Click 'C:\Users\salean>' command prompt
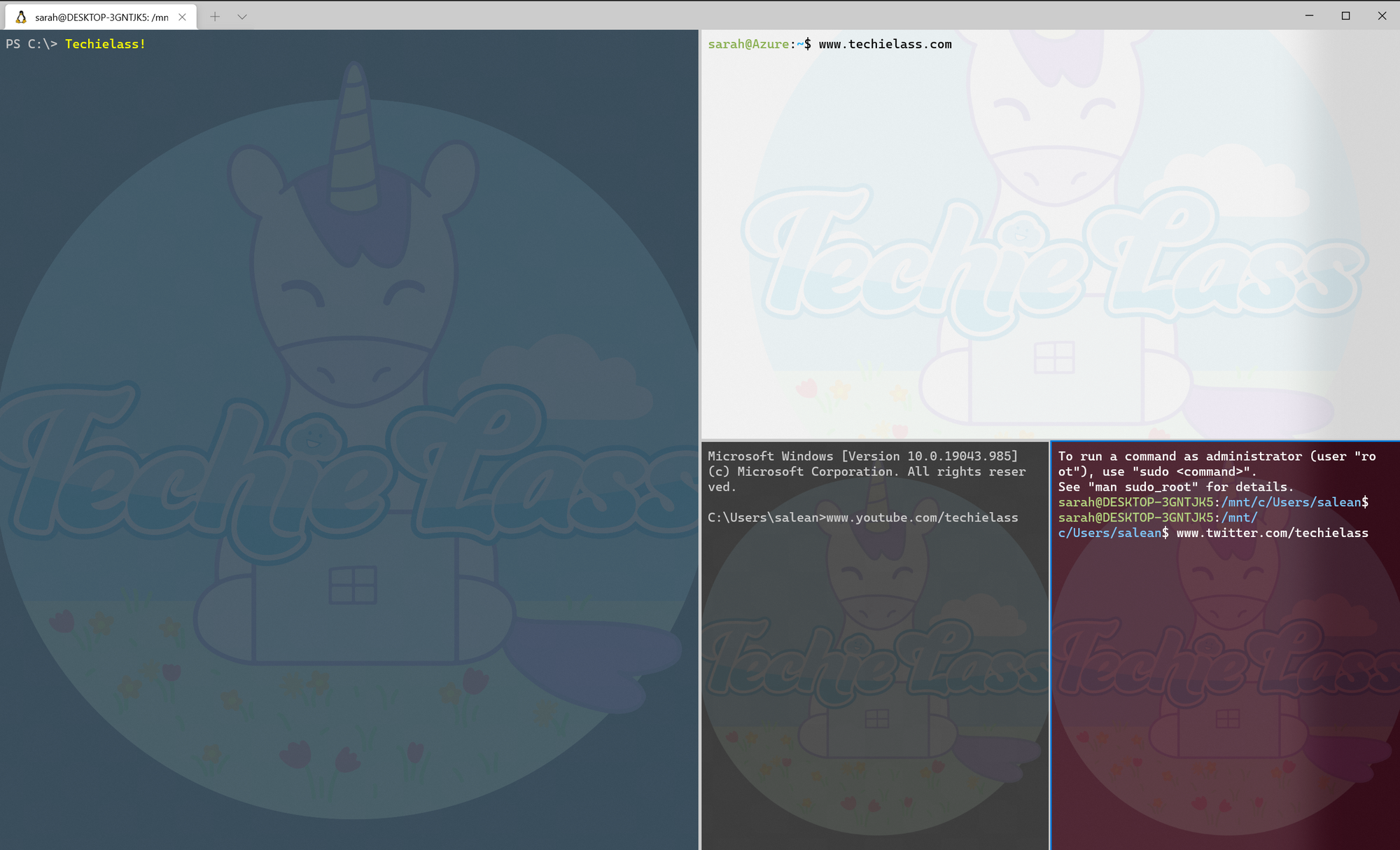 [x=766, y=518]
